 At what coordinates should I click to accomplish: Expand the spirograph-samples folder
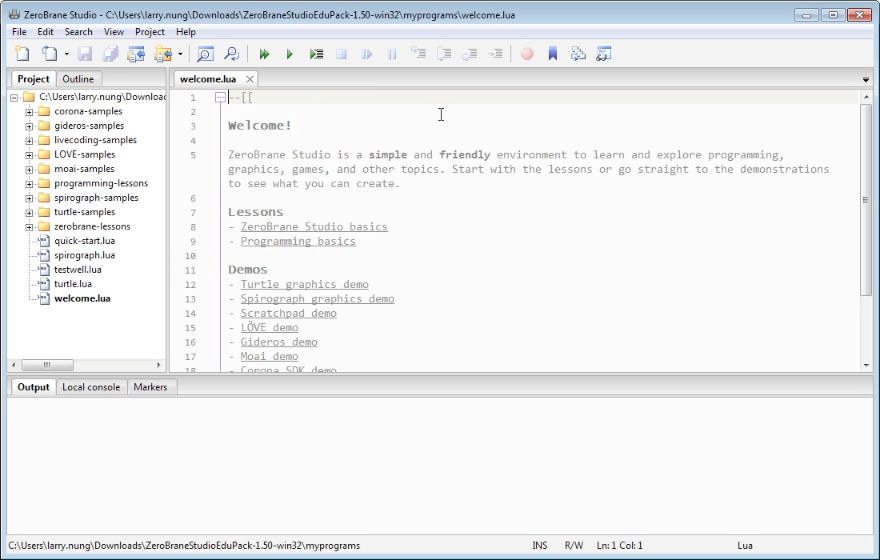(x=29, y=198)
